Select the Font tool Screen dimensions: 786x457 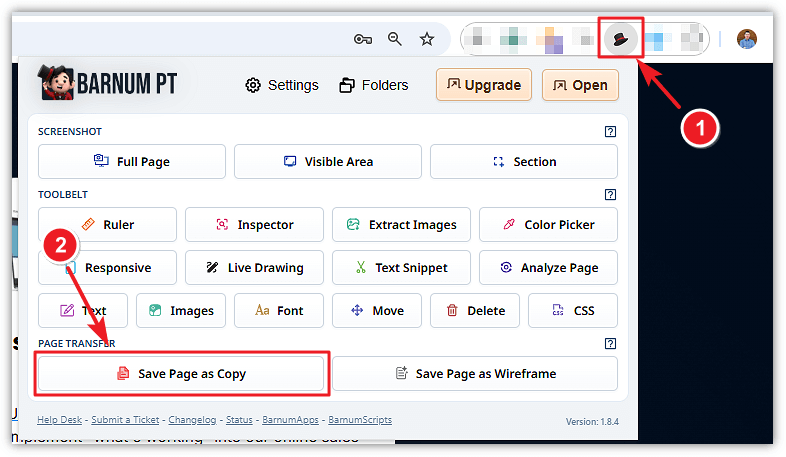click(279, 311)
